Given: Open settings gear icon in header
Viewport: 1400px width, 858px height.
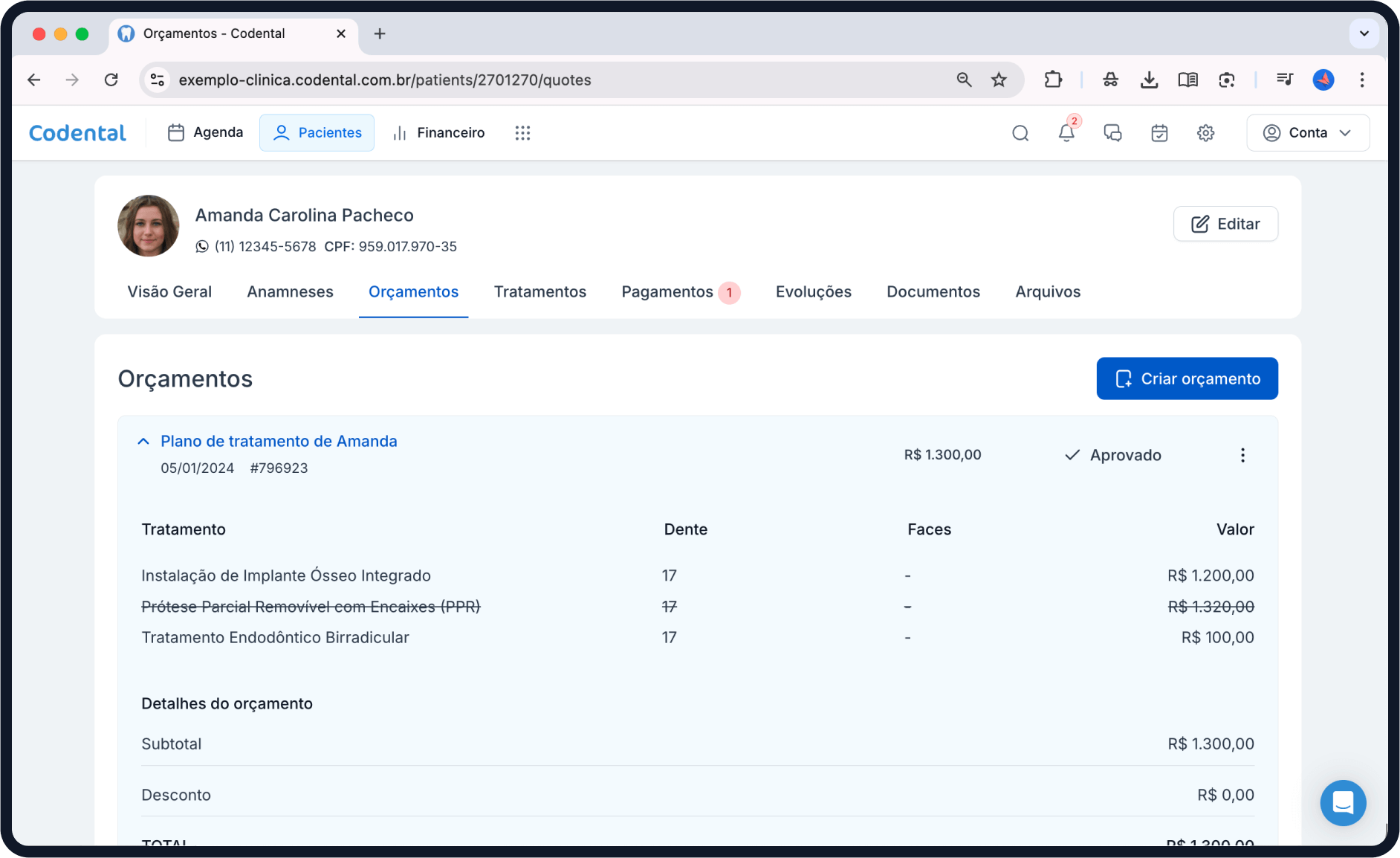Looking at the screenshot, I should click(x=1205, y=133).
